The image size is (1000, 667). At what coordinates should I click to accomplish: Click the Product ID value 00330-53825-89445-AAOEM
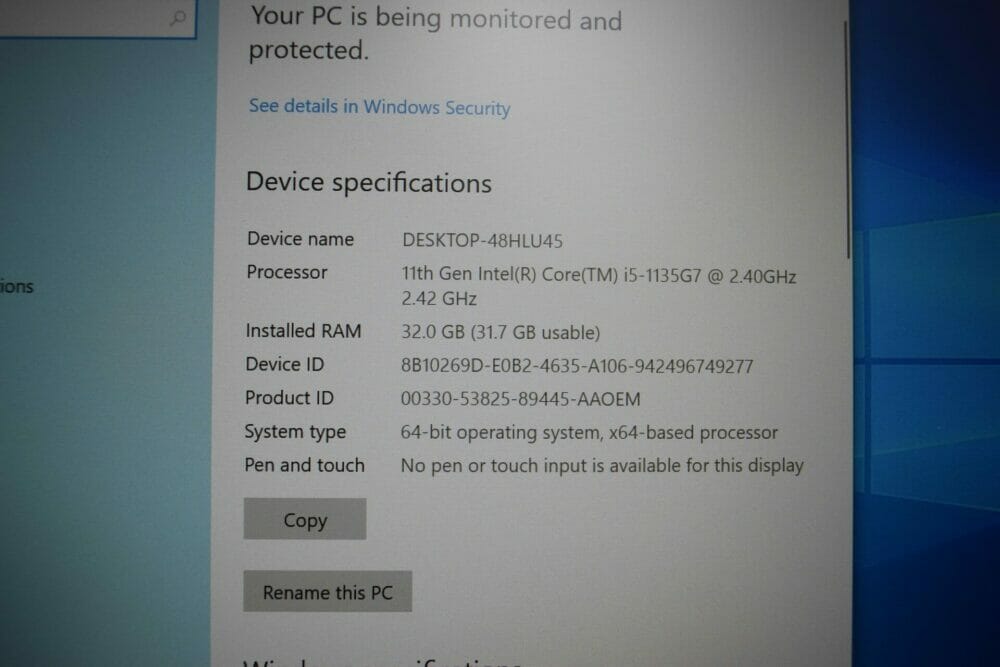pyautogui.click(x=520, y=399)
